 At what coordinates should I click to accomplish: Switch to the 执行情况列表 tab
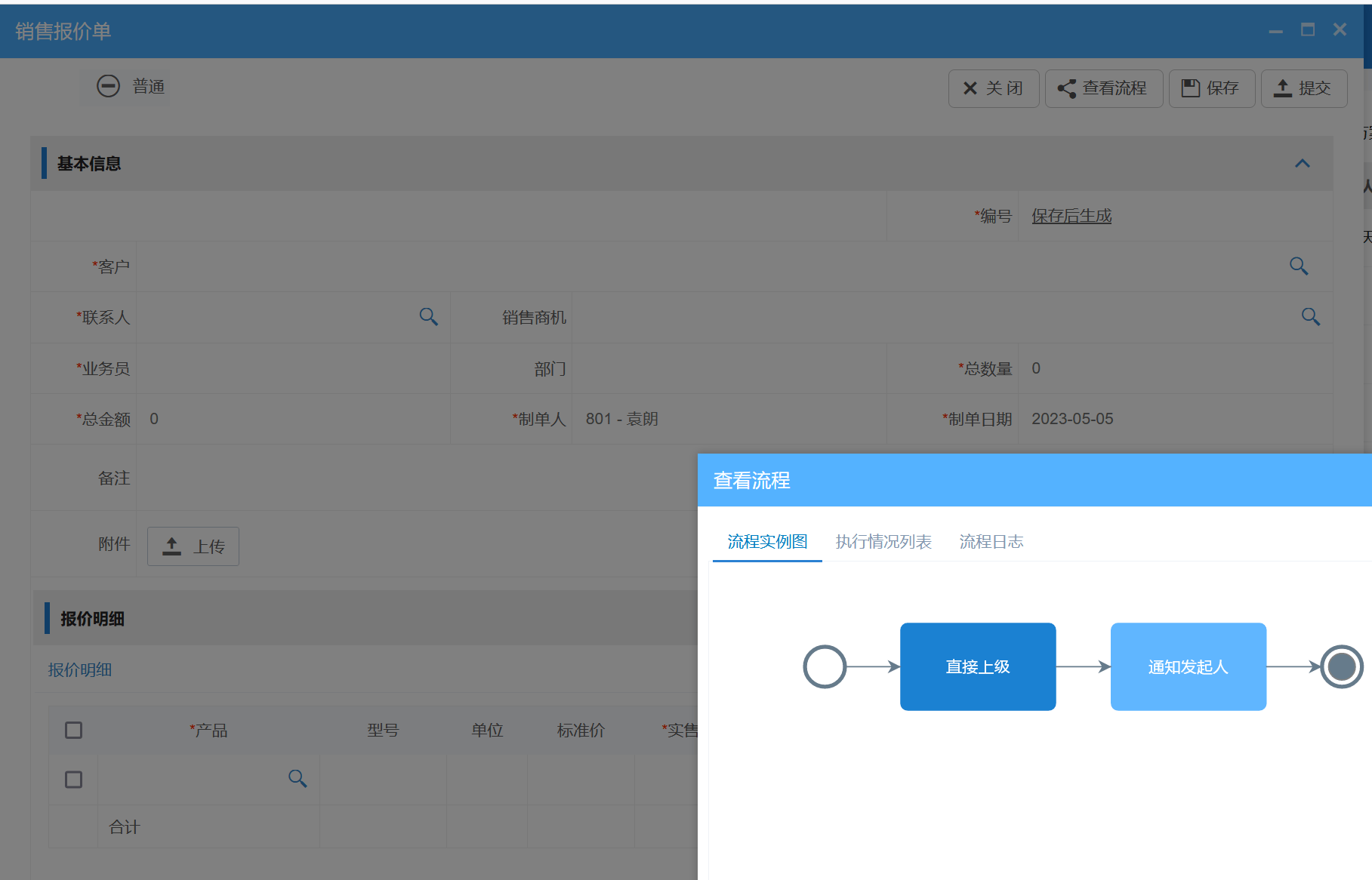883,542
